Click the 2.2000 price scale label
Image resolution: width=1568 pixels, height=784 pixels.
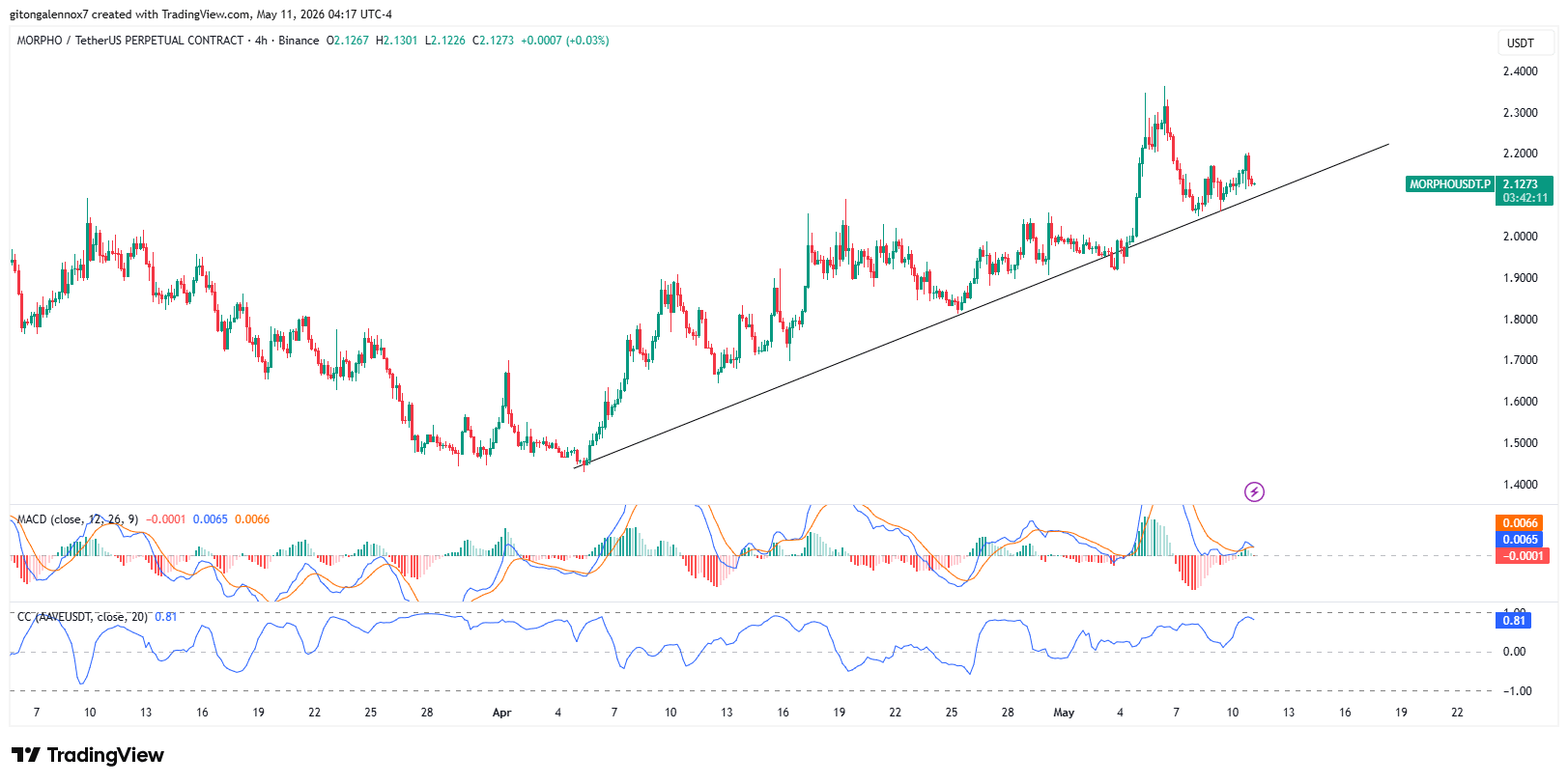(x=1521, y=154)
